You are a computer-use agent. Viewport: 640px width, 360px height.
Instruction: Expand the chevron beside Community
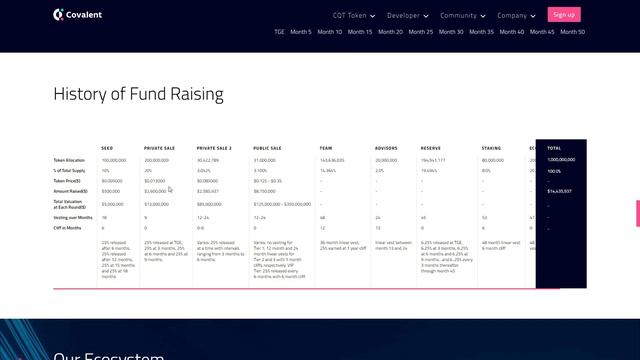(x=483, y=16)
